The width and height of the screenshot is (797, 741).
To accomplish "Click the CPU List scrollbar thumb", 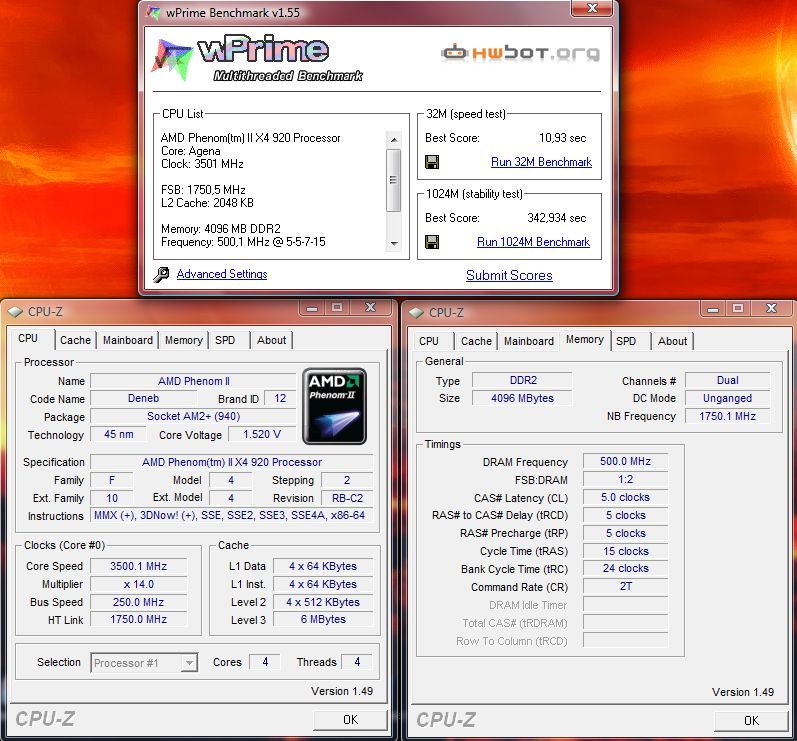I will 393,180.
